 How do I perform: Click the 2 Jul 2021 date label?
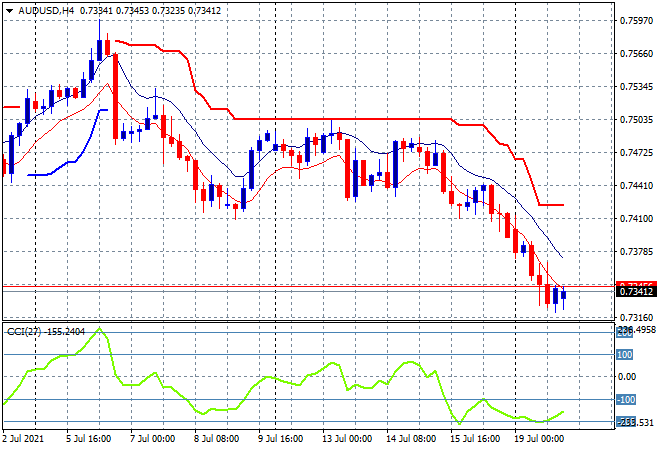point(25,439)
